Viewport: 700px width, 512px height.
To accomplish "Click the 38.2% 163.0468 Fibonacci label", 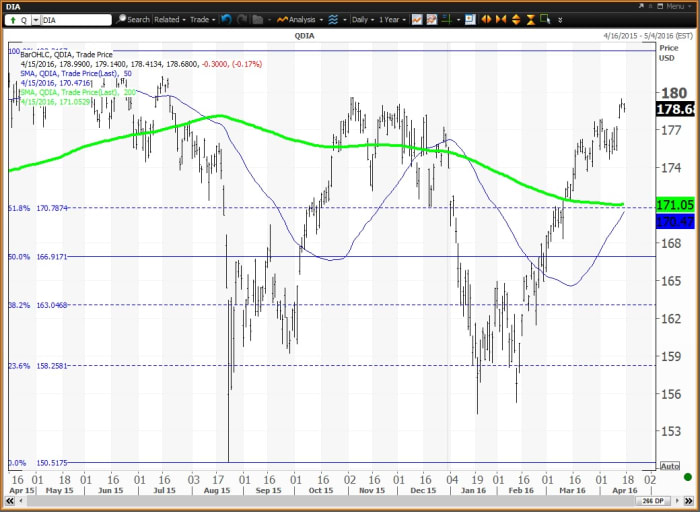I will [38, 305].
